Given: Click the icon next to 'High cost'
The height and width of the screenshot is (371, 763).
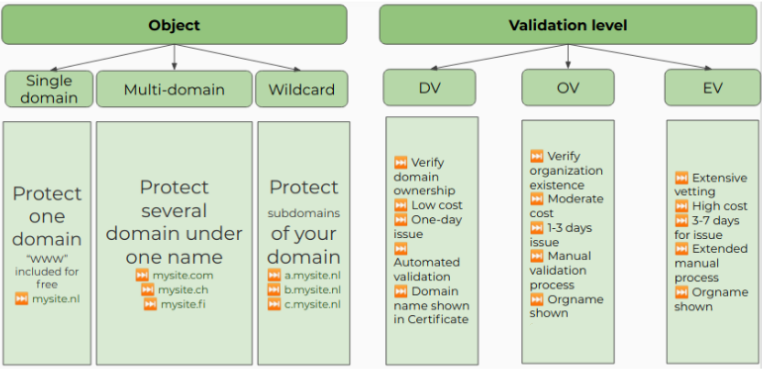Looking at the screenshot, I should pyautogui.click(x=681, y=206).
